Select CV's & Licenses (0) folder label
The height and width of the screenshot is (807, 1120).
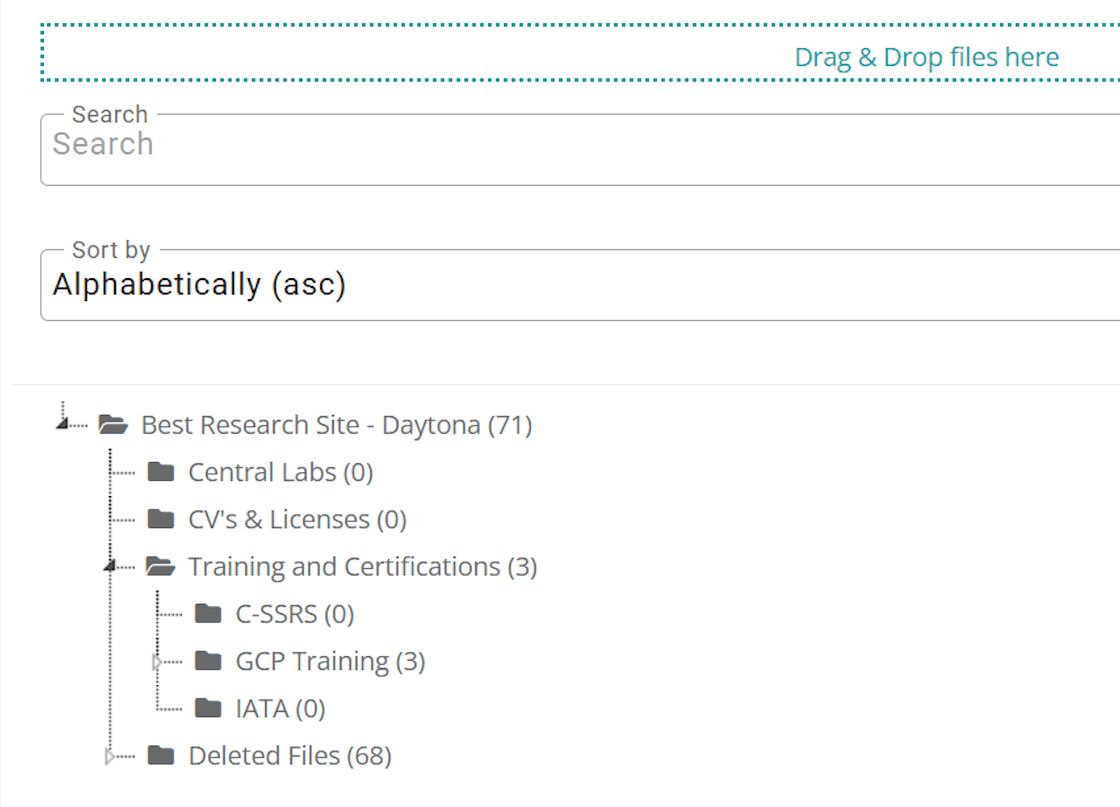pos(297,519)
